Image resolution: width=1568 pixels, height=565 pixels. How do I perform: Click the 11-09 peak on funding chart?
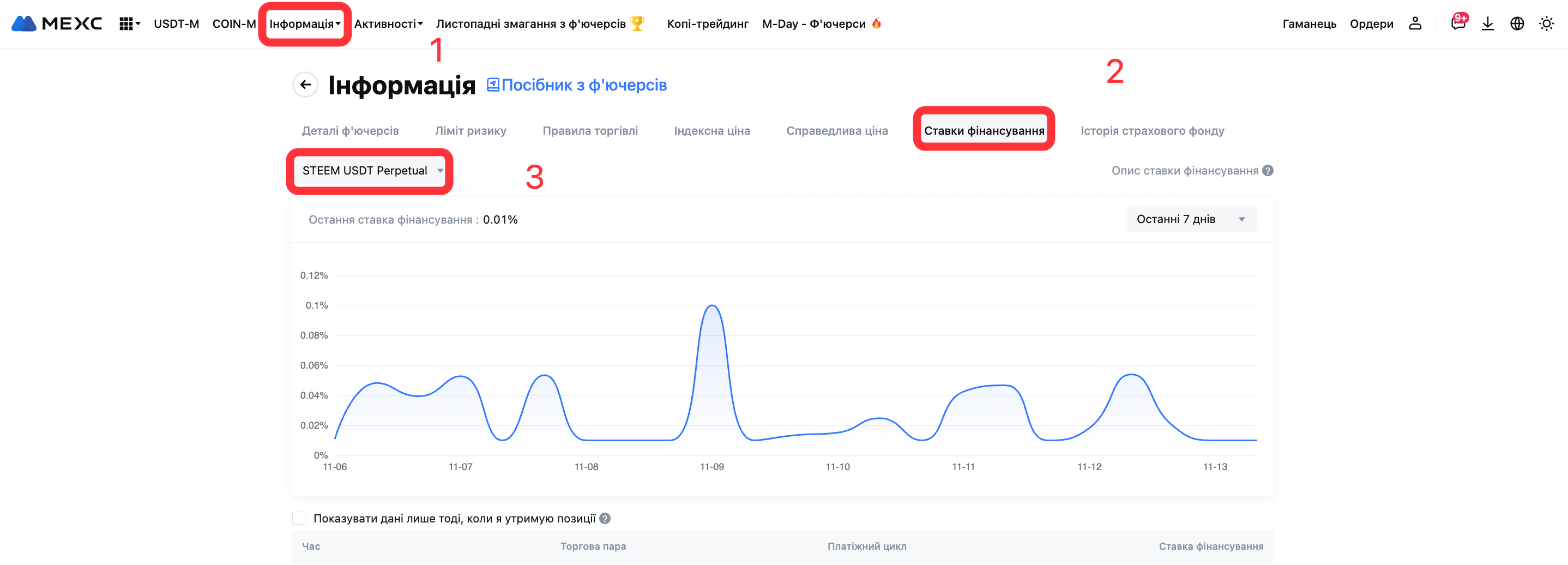coord(711,305)
